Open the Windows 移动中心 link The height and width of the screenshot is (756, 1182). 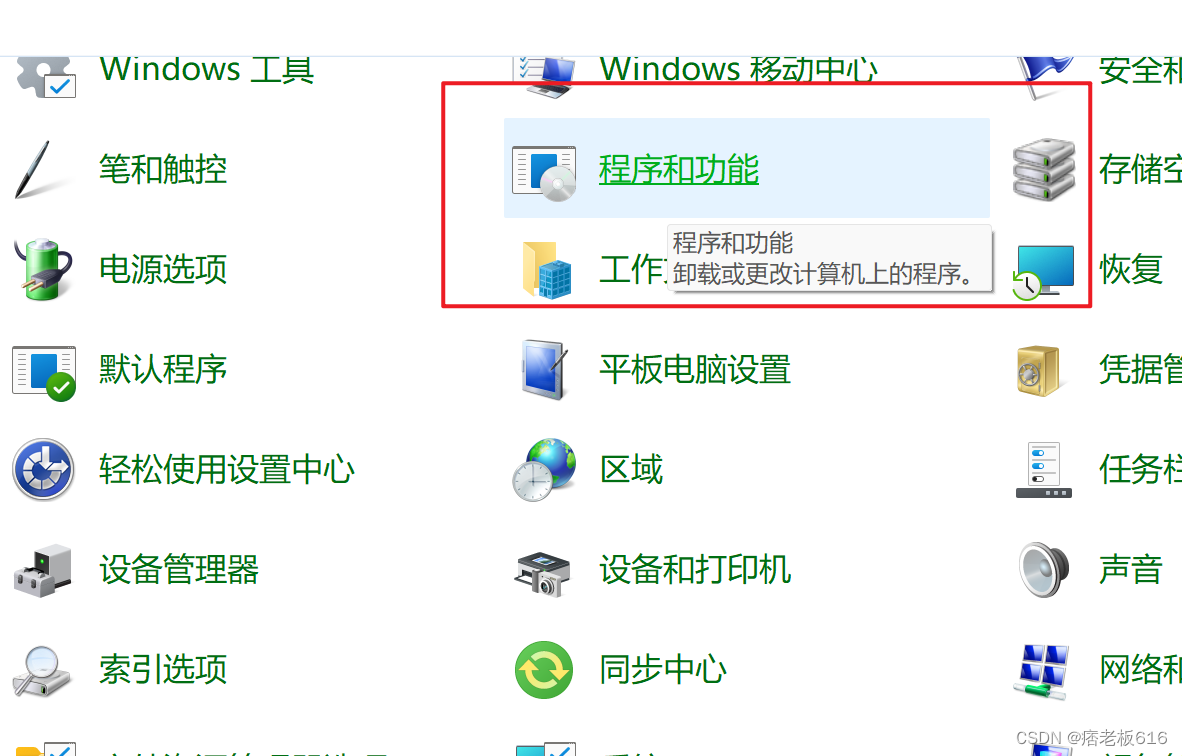pyautogui.click(x=739, y=69)
